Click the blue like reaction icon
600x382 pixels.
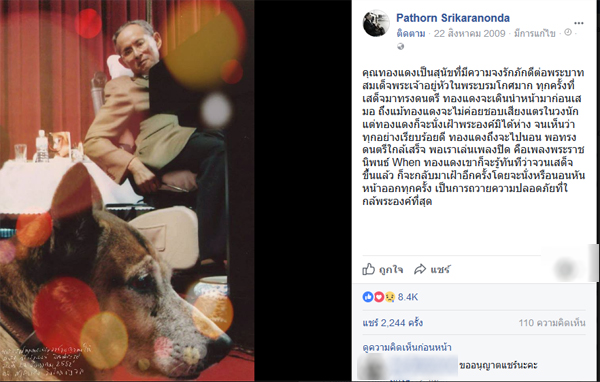point(368,297)
